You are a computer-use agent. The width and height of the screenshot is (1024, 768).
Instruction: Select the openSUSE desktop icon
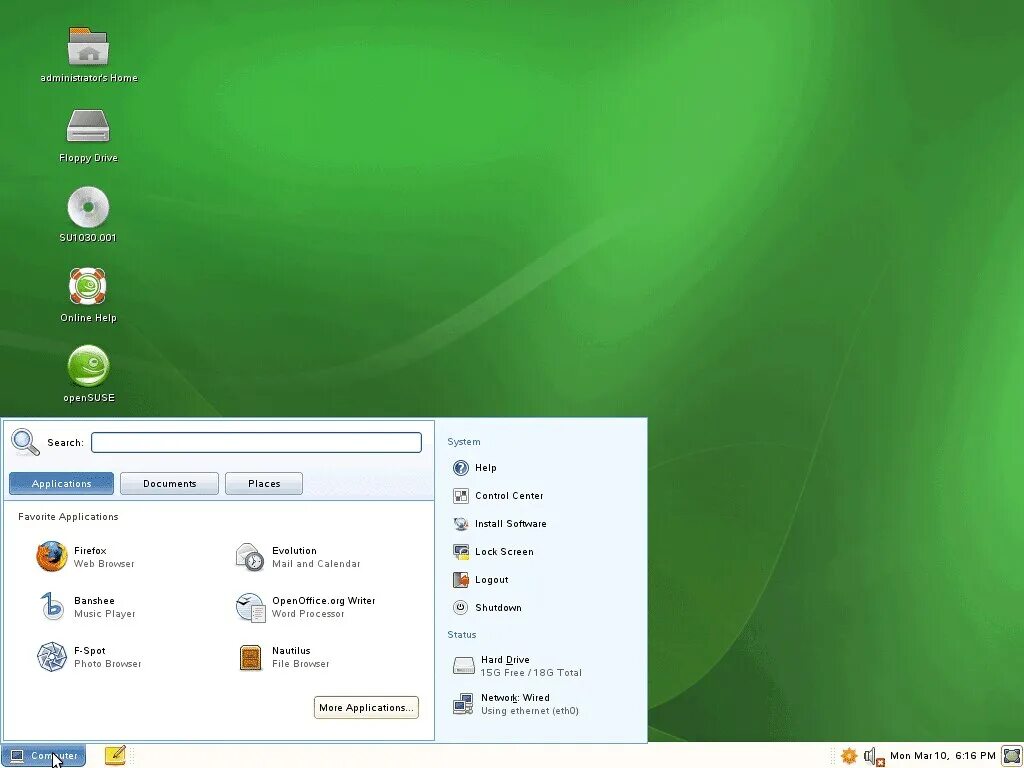[x=88, y=366]
